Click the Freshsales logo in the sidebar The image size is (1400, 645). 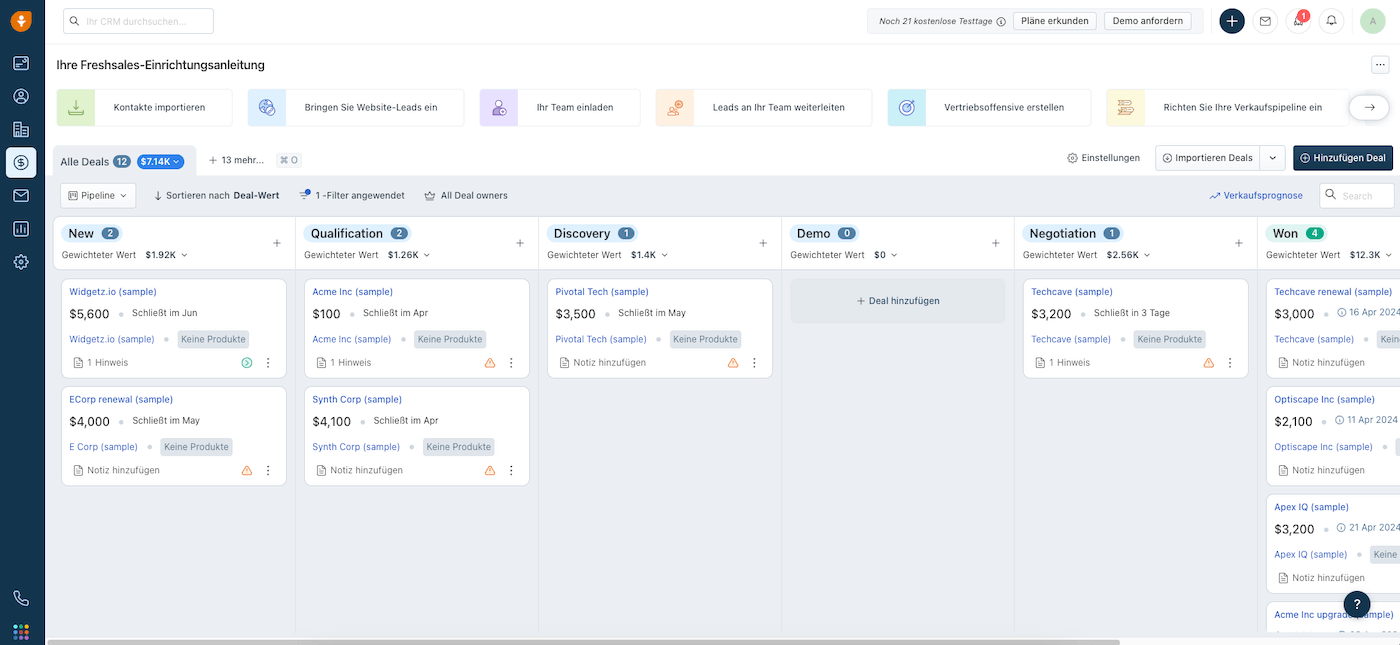pyautogui.click(x=21, y=20)
